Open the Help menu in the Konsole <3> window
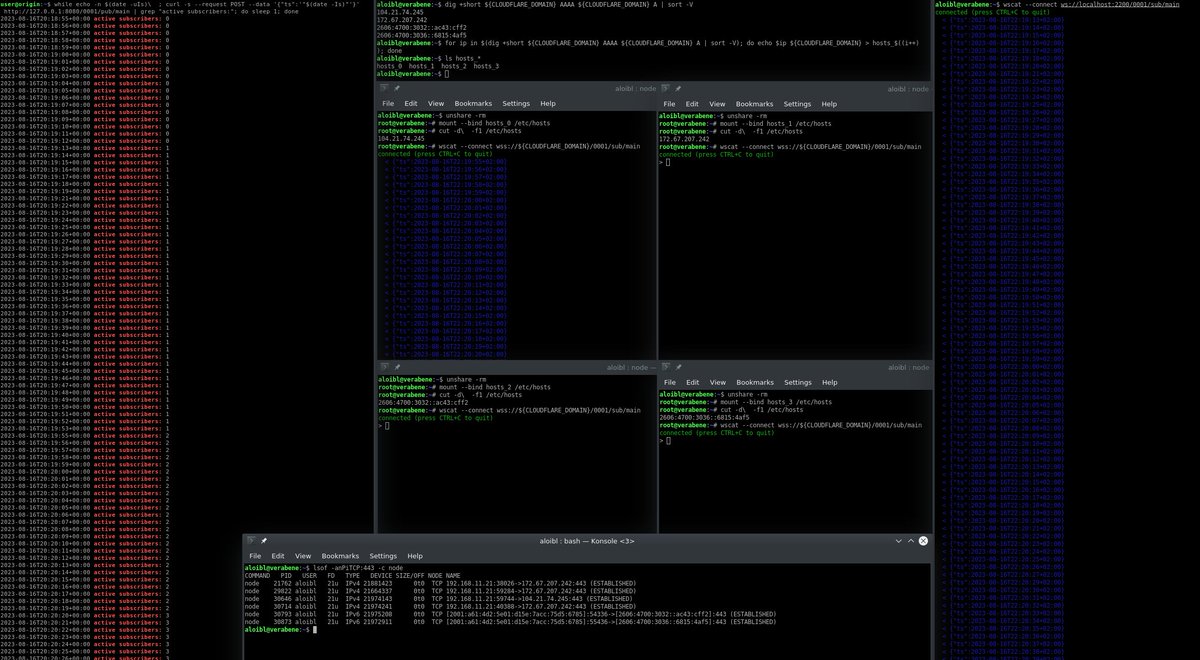Screen dimensions: 1200x660 (415, 555)
